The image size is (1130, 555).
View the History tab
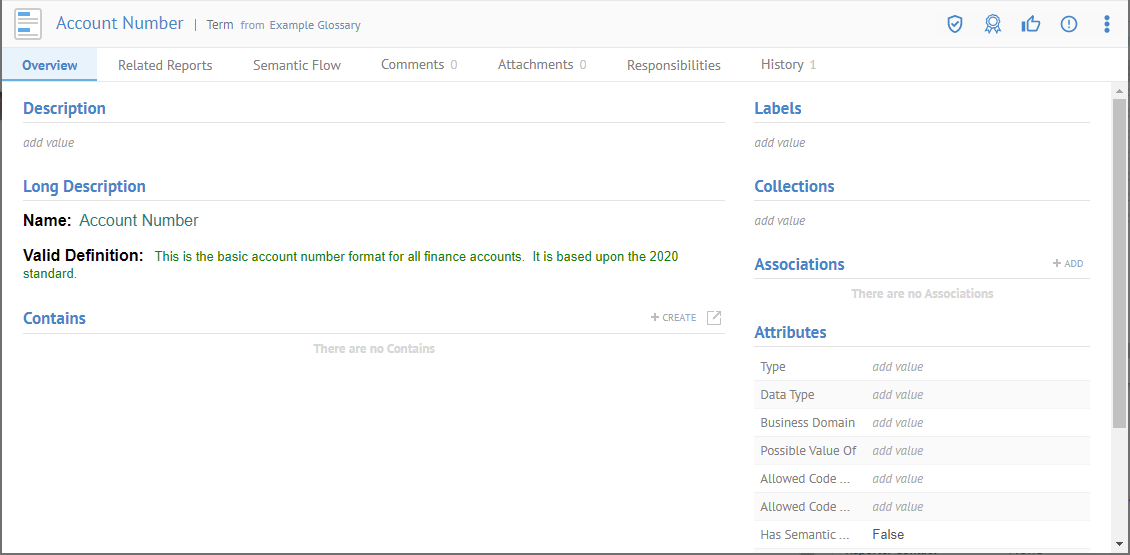(x=788, y=65)
